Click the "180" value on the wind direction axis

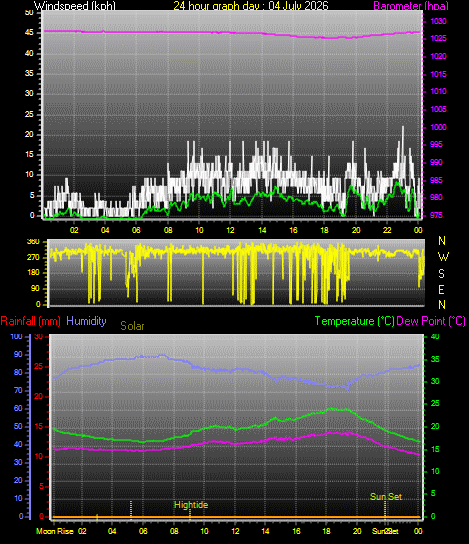pyautogui.click(x=33, y=273)
